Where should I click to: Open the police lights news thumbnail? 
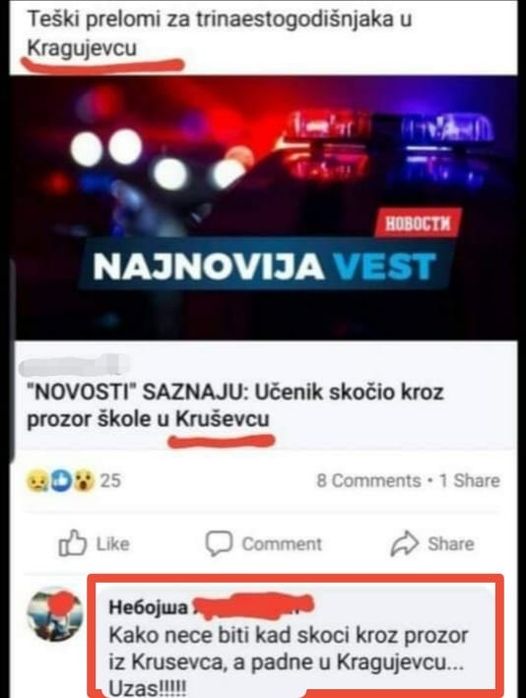(x=263, y=208)
